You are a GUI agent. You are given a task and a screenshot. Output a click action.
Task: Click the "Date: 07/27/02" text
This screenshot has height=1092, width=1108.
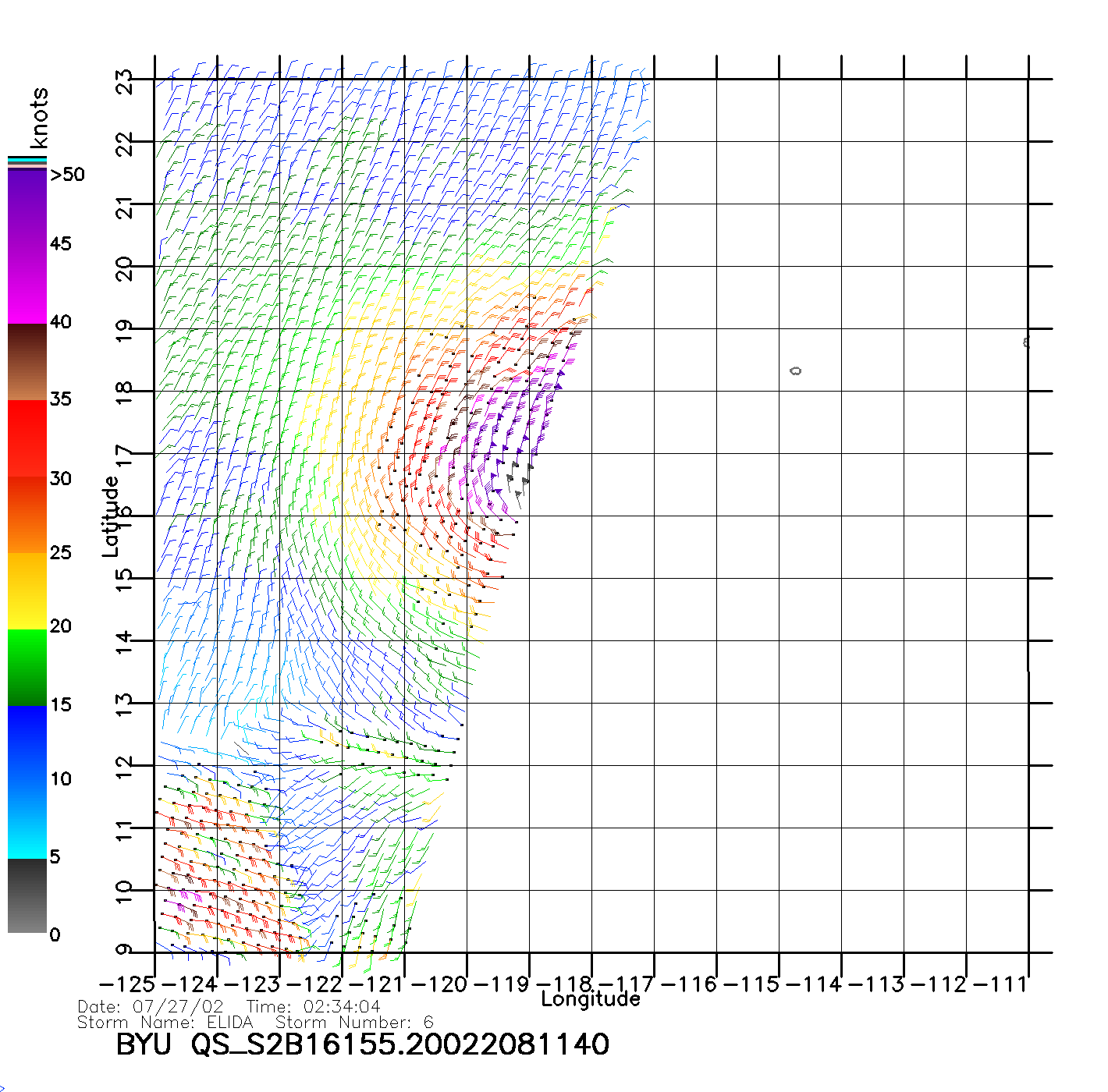tap(151, 1007)
